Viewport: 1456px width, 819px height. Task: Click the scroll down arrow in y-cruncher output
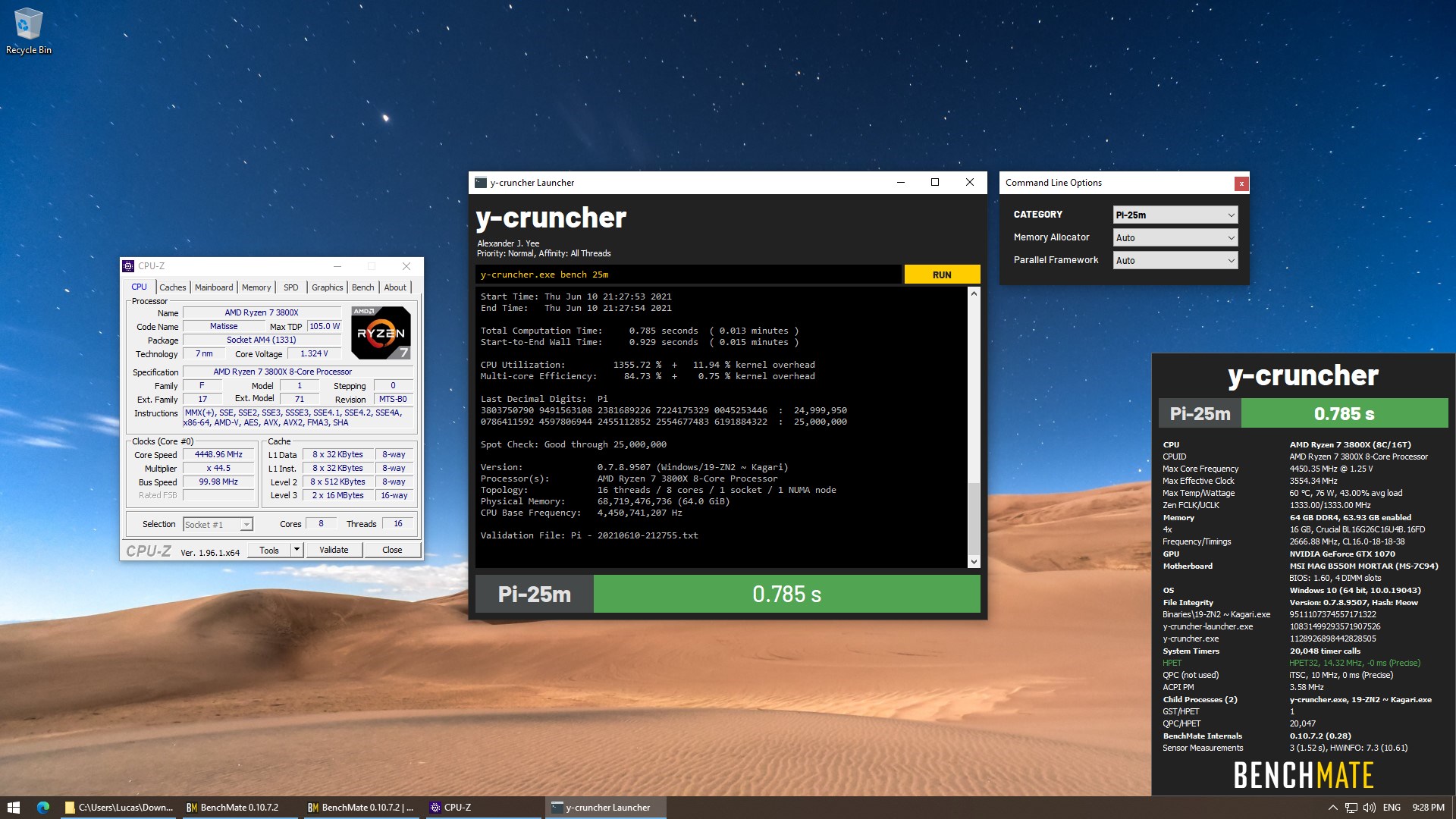pyautogui.click(x=974, y=562)
